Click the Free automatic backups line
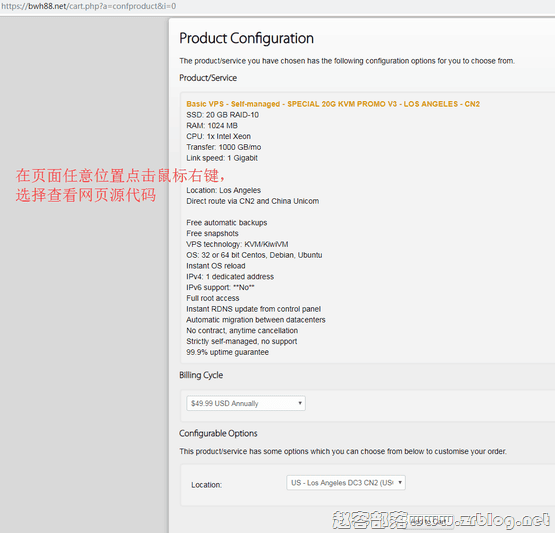The width and height of the screenshot is (555, 533). click(x=227, y=223)
